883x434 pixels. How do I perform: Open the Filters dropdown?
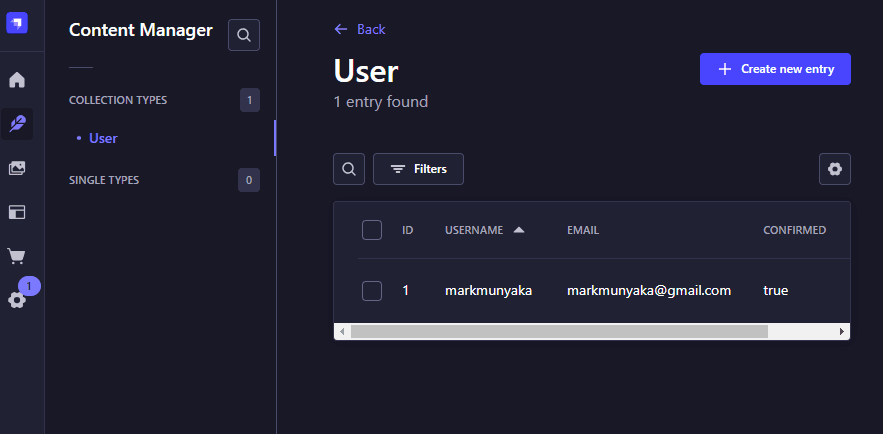[x=418, y=169]
